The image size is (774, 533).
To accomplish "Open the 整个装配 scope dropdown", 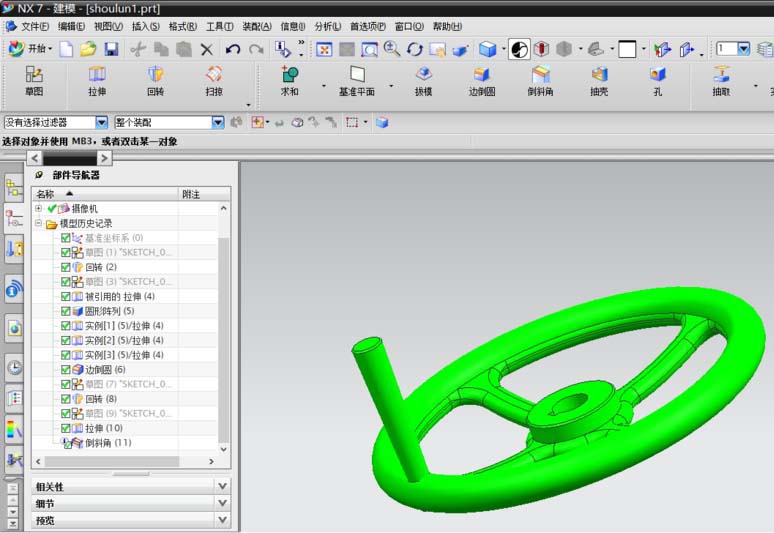I will (218, 122).
